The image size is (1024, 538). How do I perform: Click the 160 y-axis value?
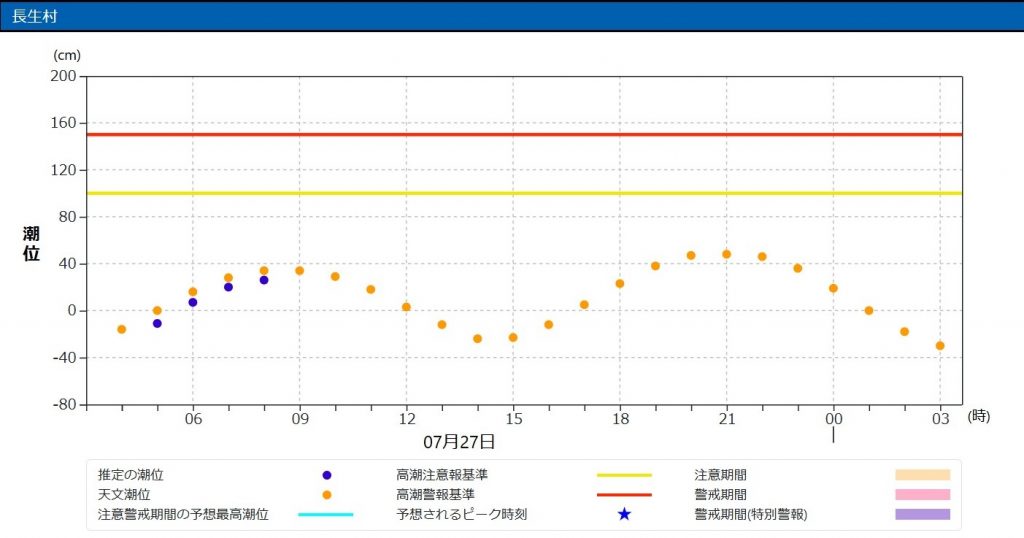pyautogui.click(x=63, y=123)
